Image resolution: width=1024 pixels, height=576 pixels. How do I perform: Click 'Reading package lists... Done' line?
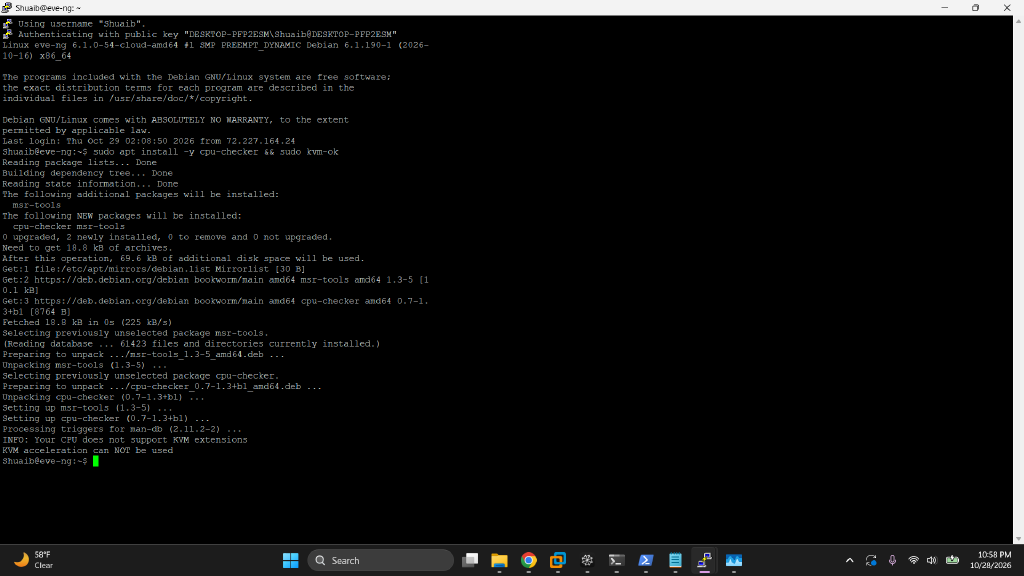pos(80,163)
